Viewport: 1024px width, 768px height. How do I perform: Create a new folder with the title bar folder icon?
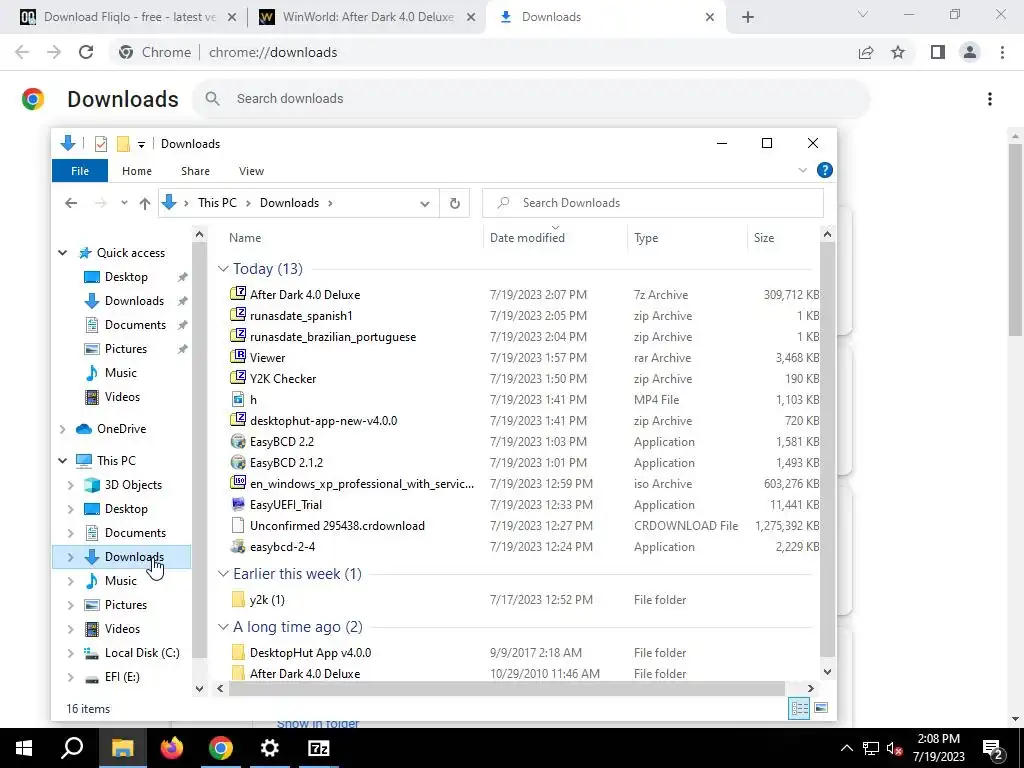click(123, 144)
